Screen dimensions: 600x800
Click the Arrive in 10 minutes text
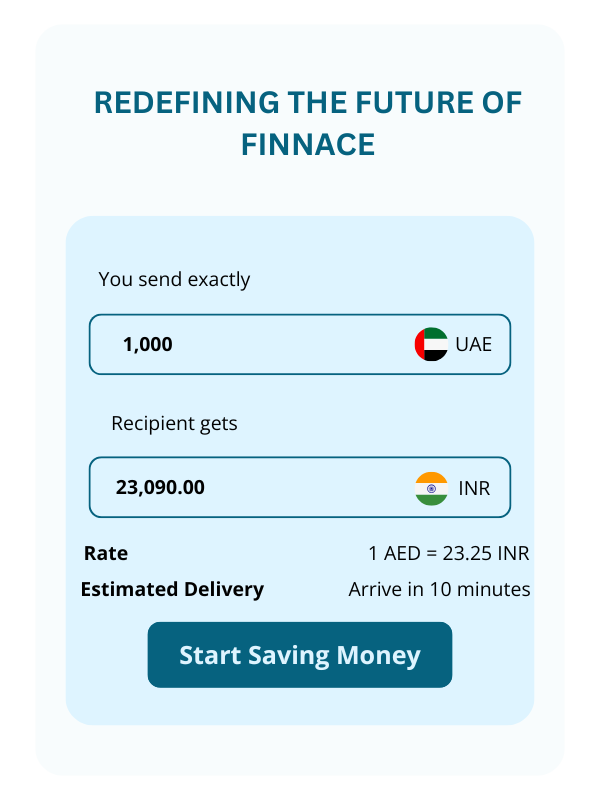pos(439,589)
